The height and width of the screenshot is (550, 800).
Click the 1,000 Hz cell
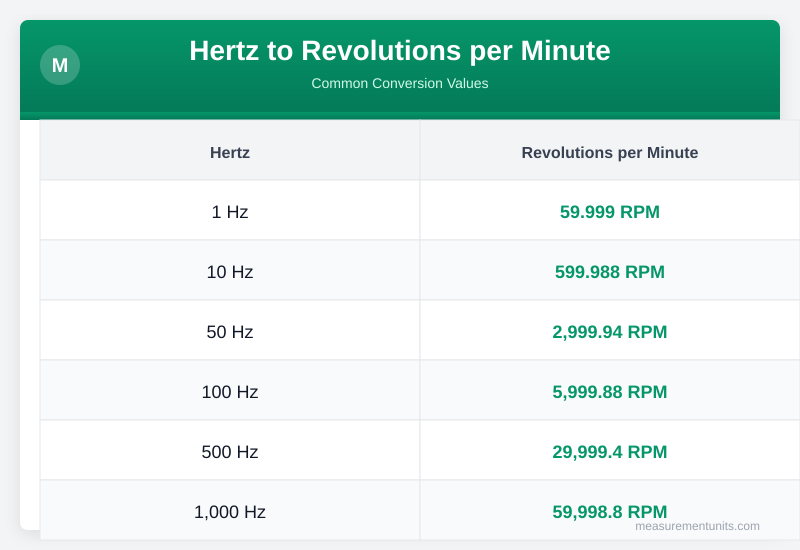pyautogui.click(x=230, y=512)
